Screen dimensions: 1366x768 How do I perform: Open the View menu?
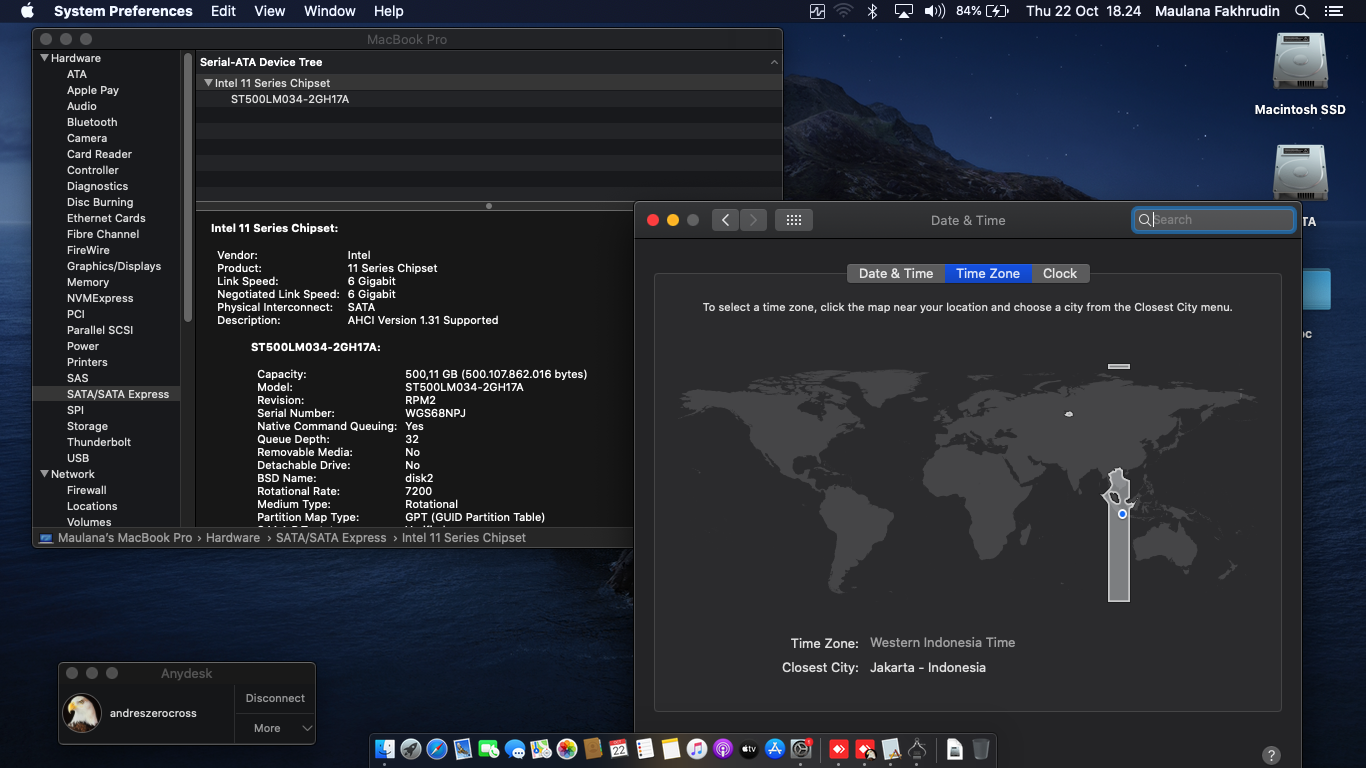pyautogui.click(x=270, y=11)
